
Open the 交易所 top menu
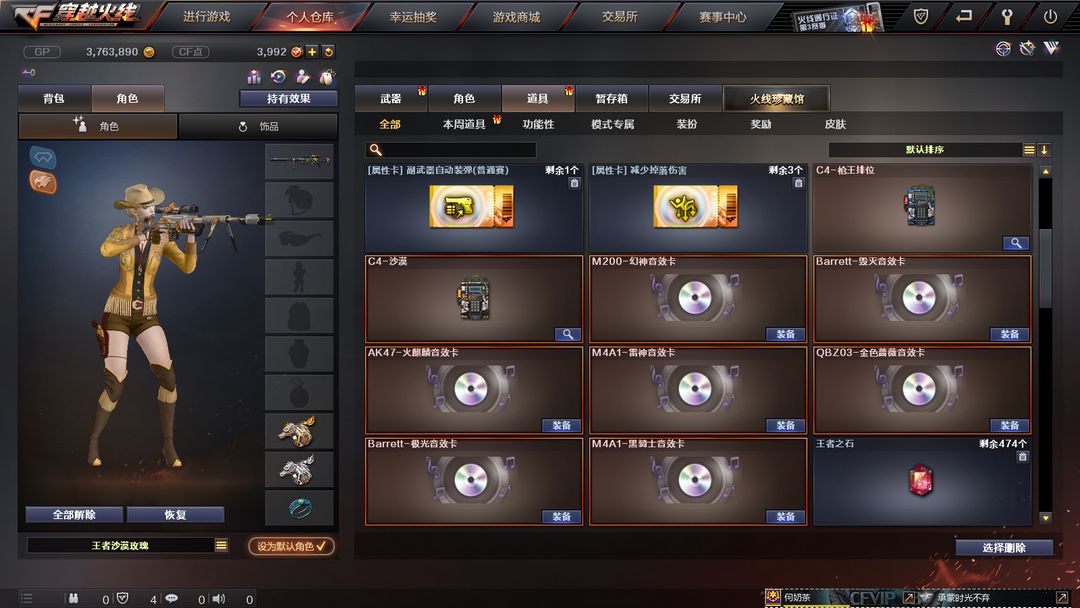[x=619, y=17]
